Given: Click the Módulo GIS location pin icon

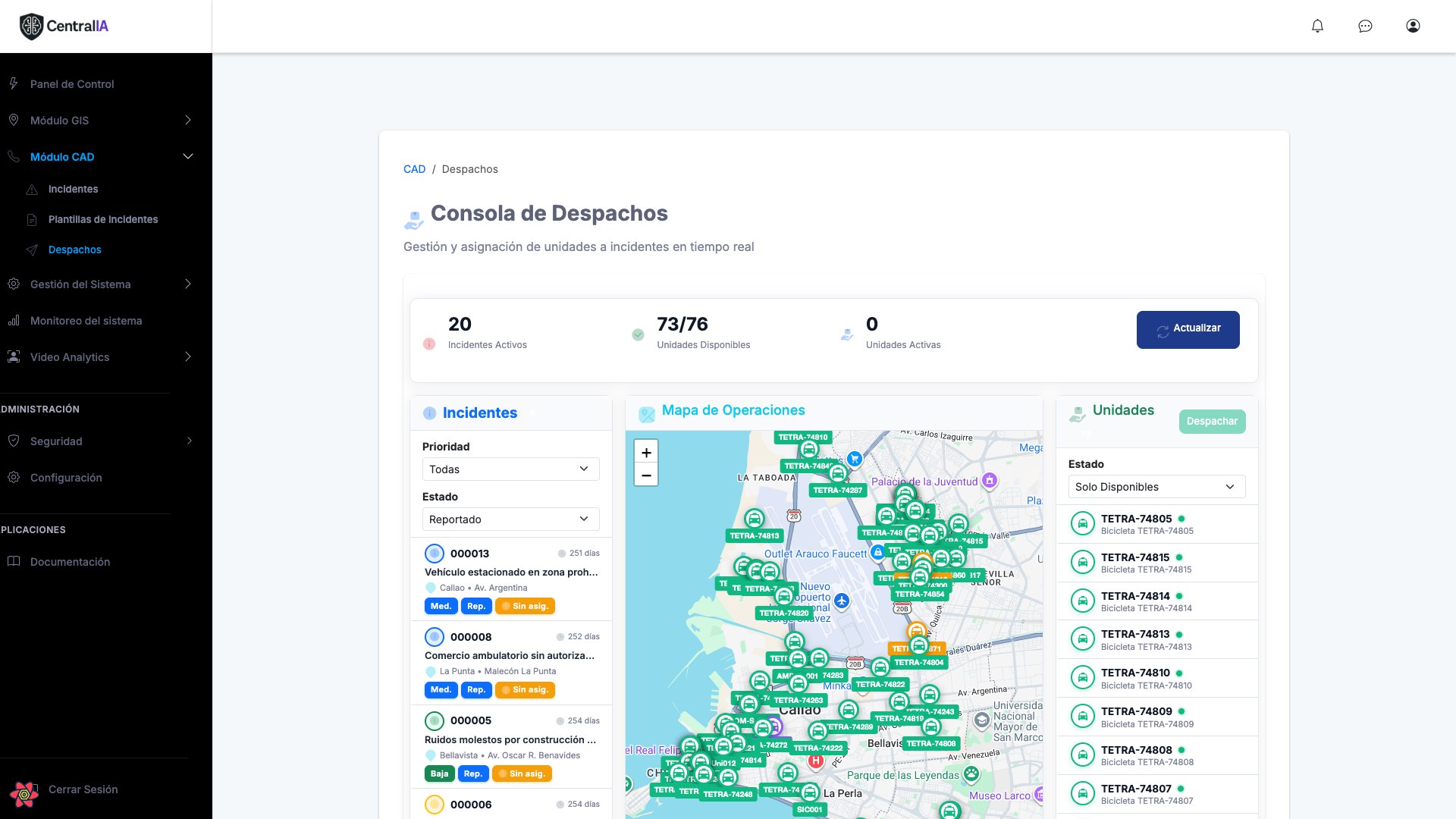Looking at the screenshot, I should pos(14,120).
